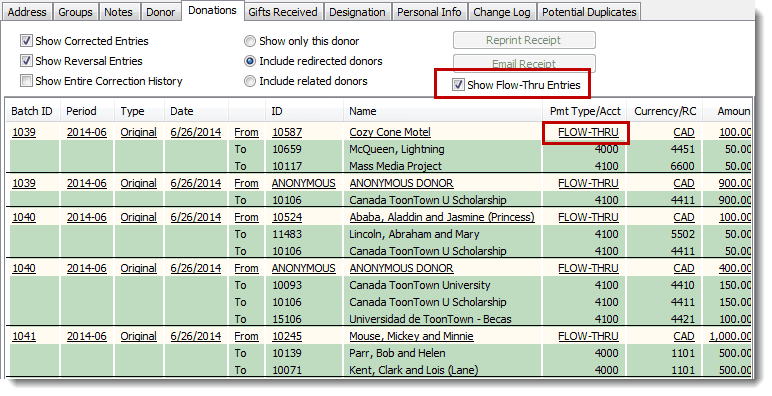Click FLOW-THRU link for Cozy Cone Motel
The image size is (772, 396).
coord(588,132)
